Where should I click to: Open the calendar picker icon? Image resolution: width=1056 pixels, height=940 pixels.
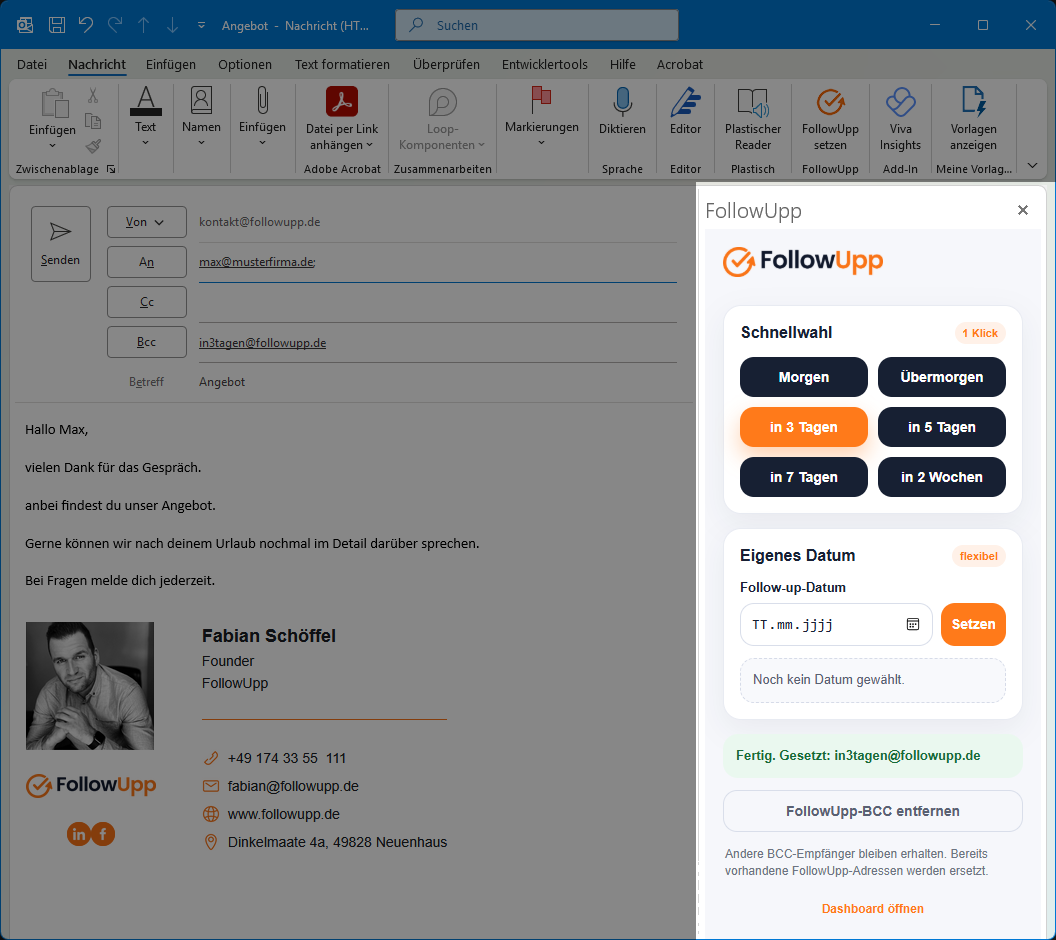[x=913, y=625]
